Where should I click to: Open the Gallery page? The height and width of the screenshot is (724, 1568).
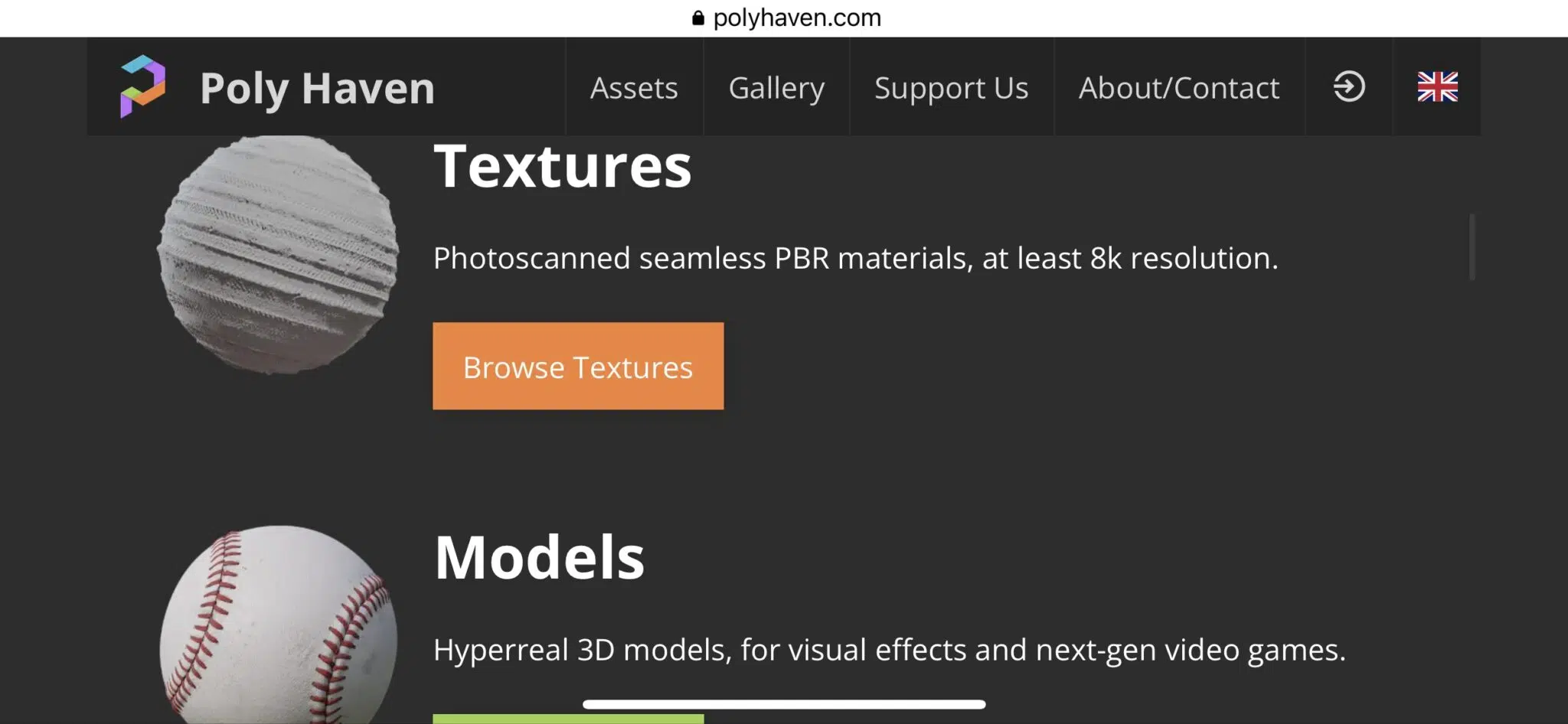(776, 88)
